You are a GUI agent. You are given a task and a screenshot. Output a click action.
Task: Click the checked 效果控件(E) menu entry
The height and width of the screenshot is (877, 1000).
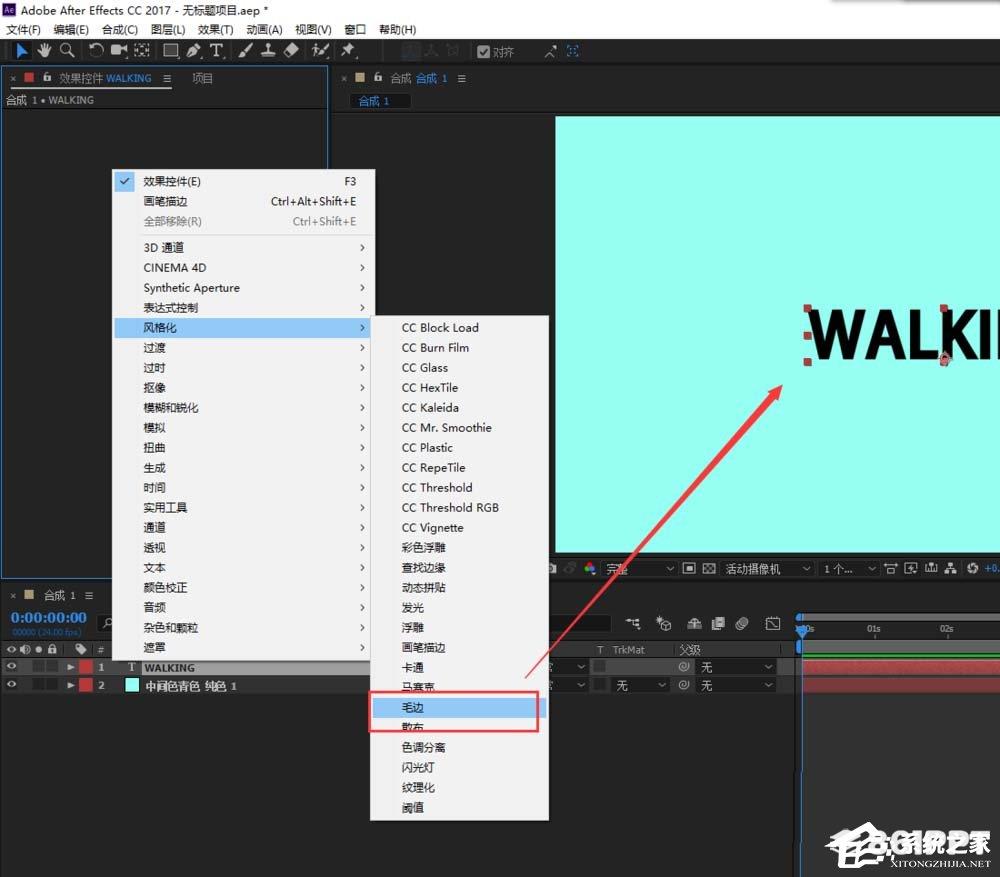coord(244,181)
